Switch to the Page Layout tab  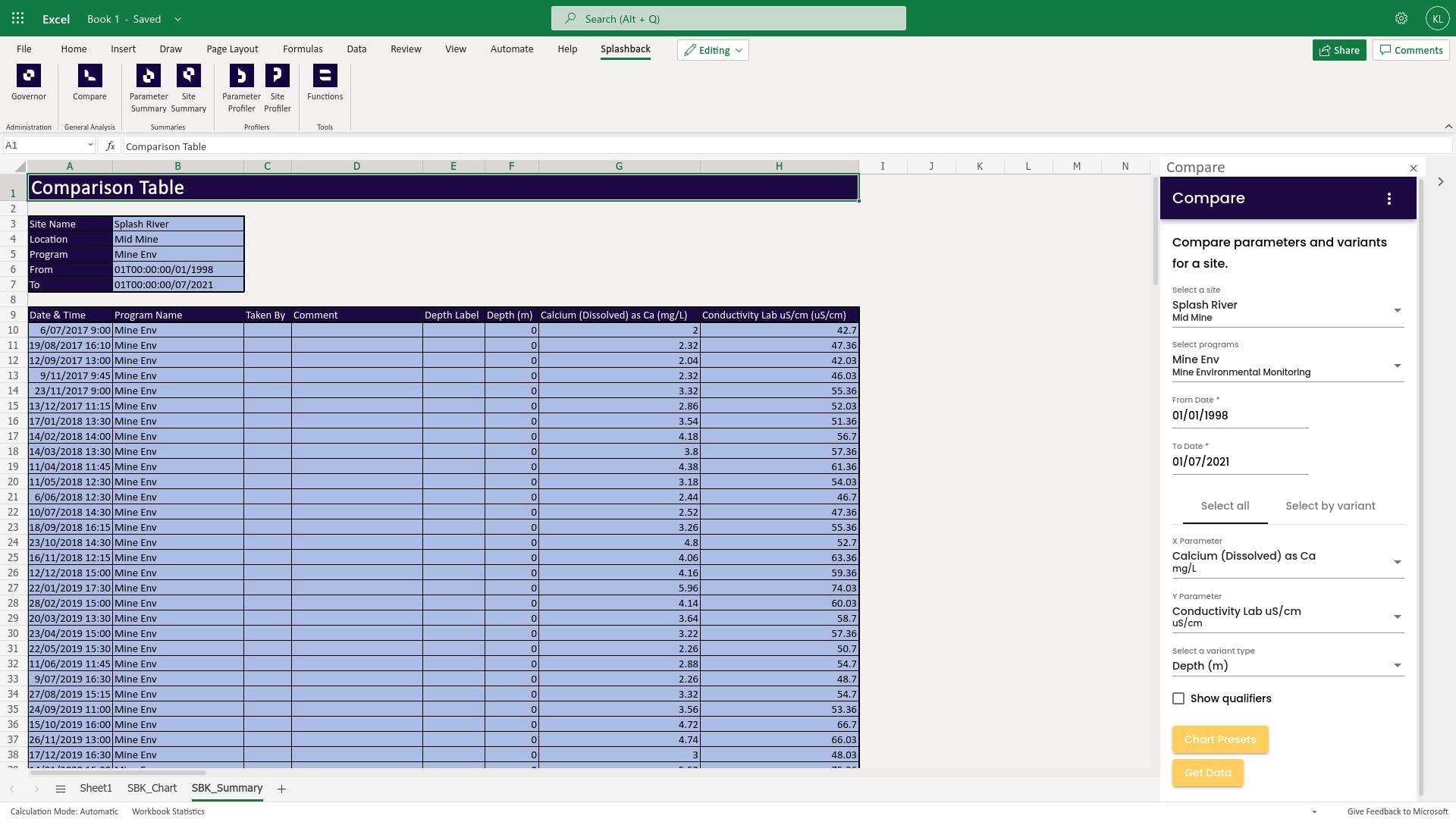(x=232, y=49)
